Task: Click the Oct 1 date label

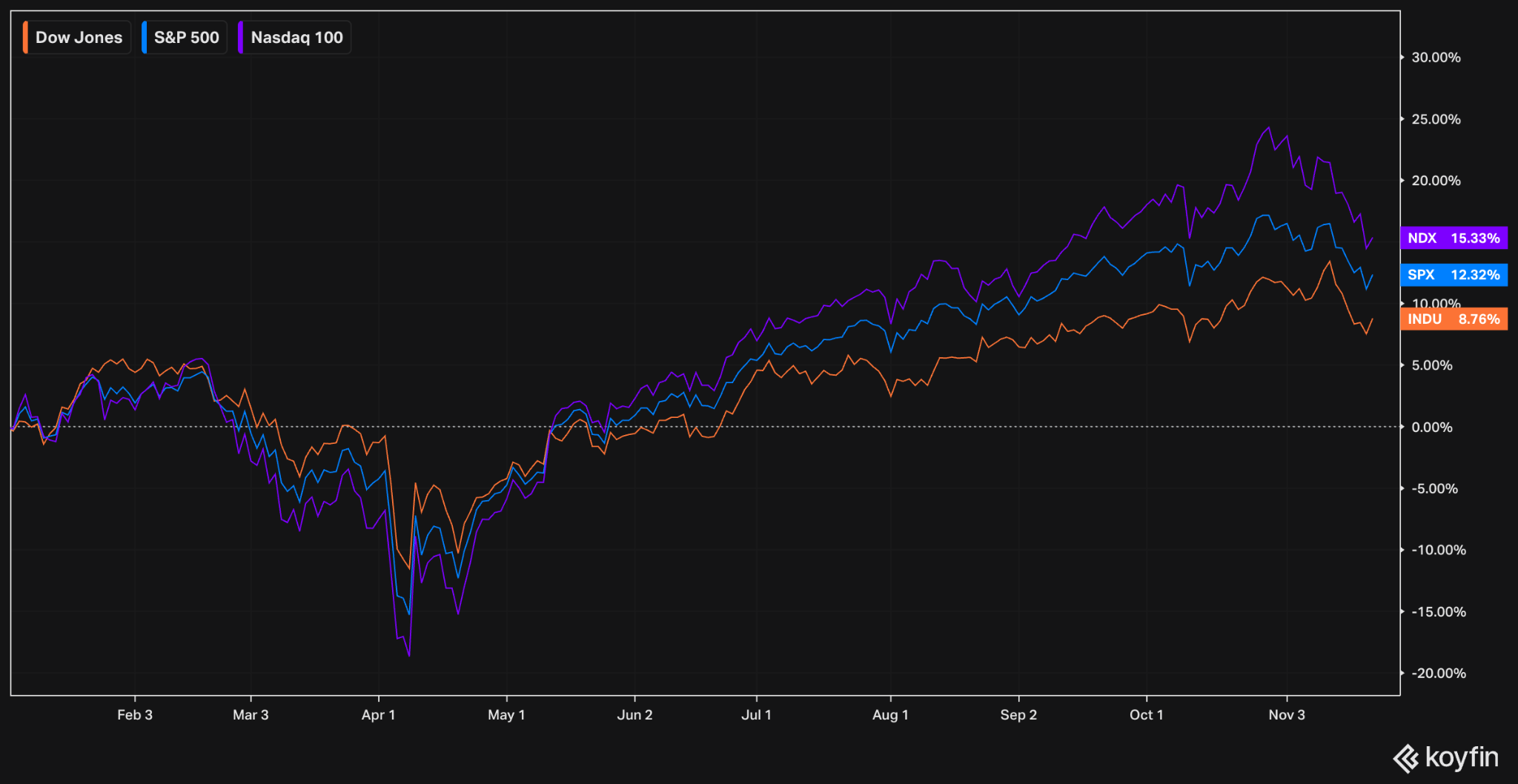Action: tap(1146, 715)
